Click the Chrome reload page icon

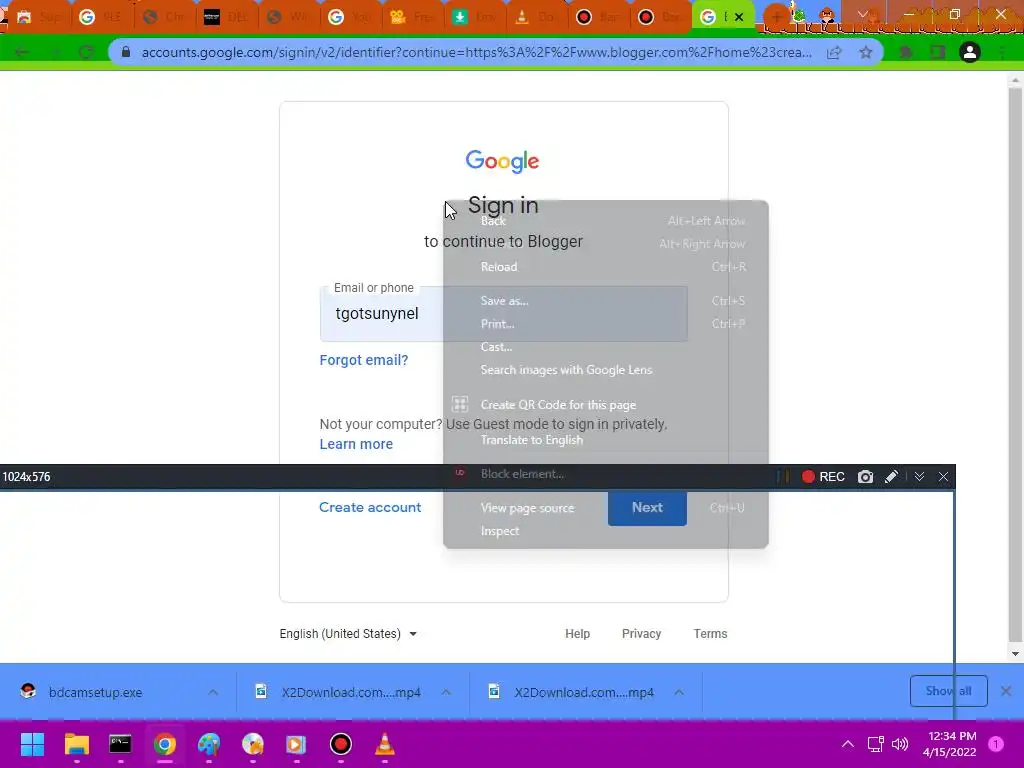coord(86,52)
